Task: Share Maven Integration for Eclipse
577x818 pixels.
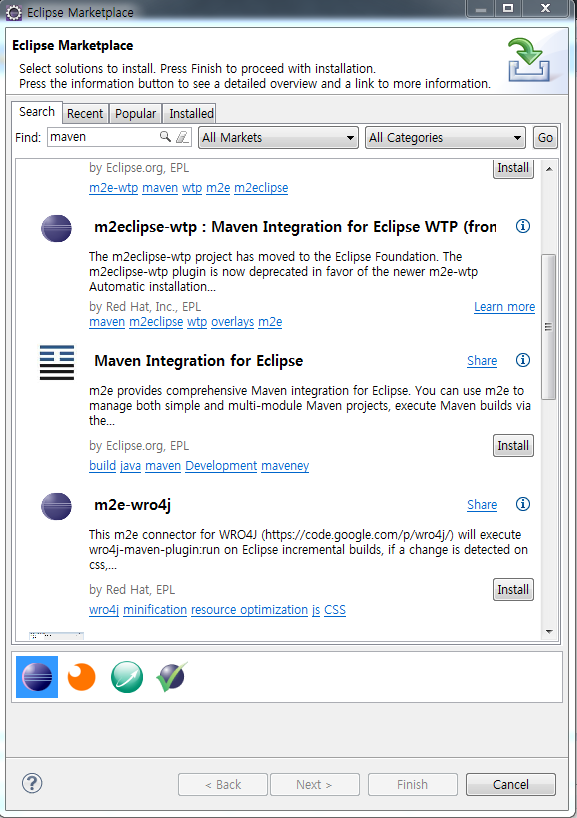Action: tap(482, 360)
